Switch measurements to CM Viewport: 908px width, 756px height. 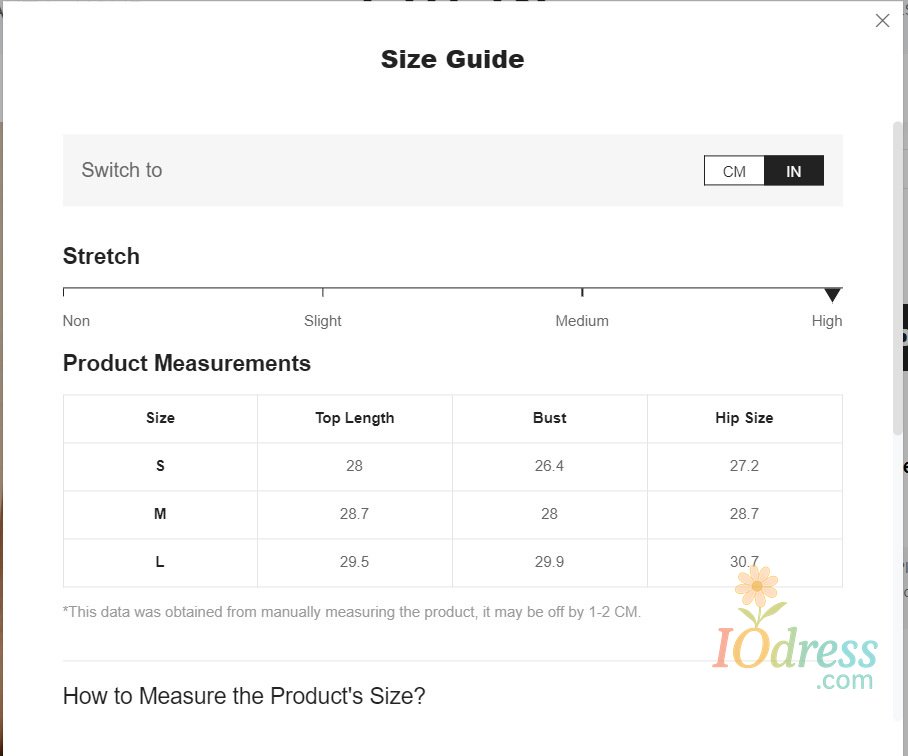[x=734, y=171]
